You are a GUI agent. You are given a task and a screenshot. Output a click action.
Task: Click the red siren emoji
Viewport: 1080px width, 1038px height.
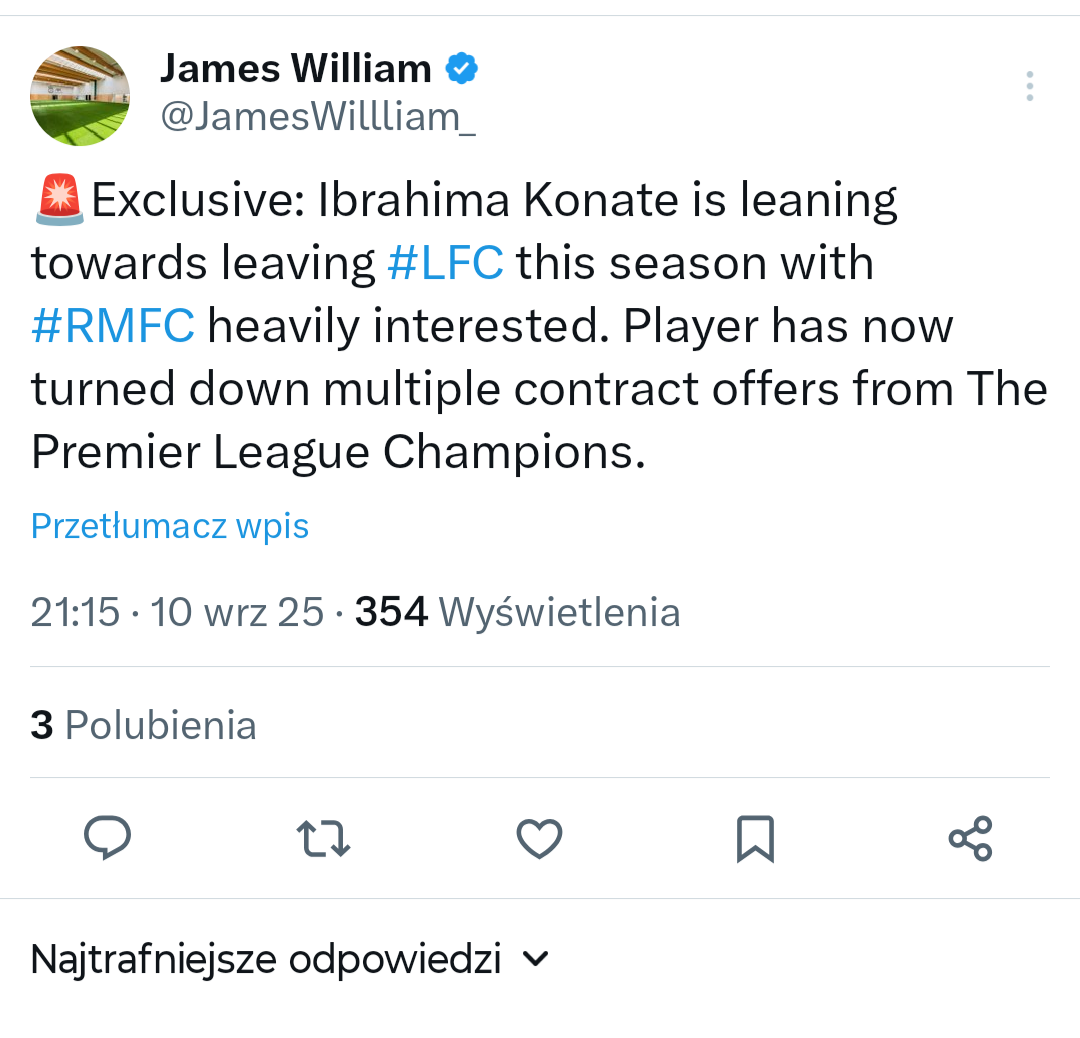click(59, 200)
